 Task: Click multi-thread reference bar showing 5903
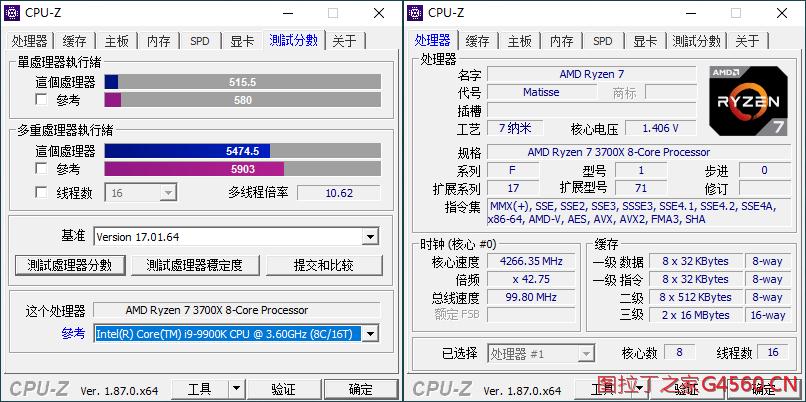[x=243, y=169]
